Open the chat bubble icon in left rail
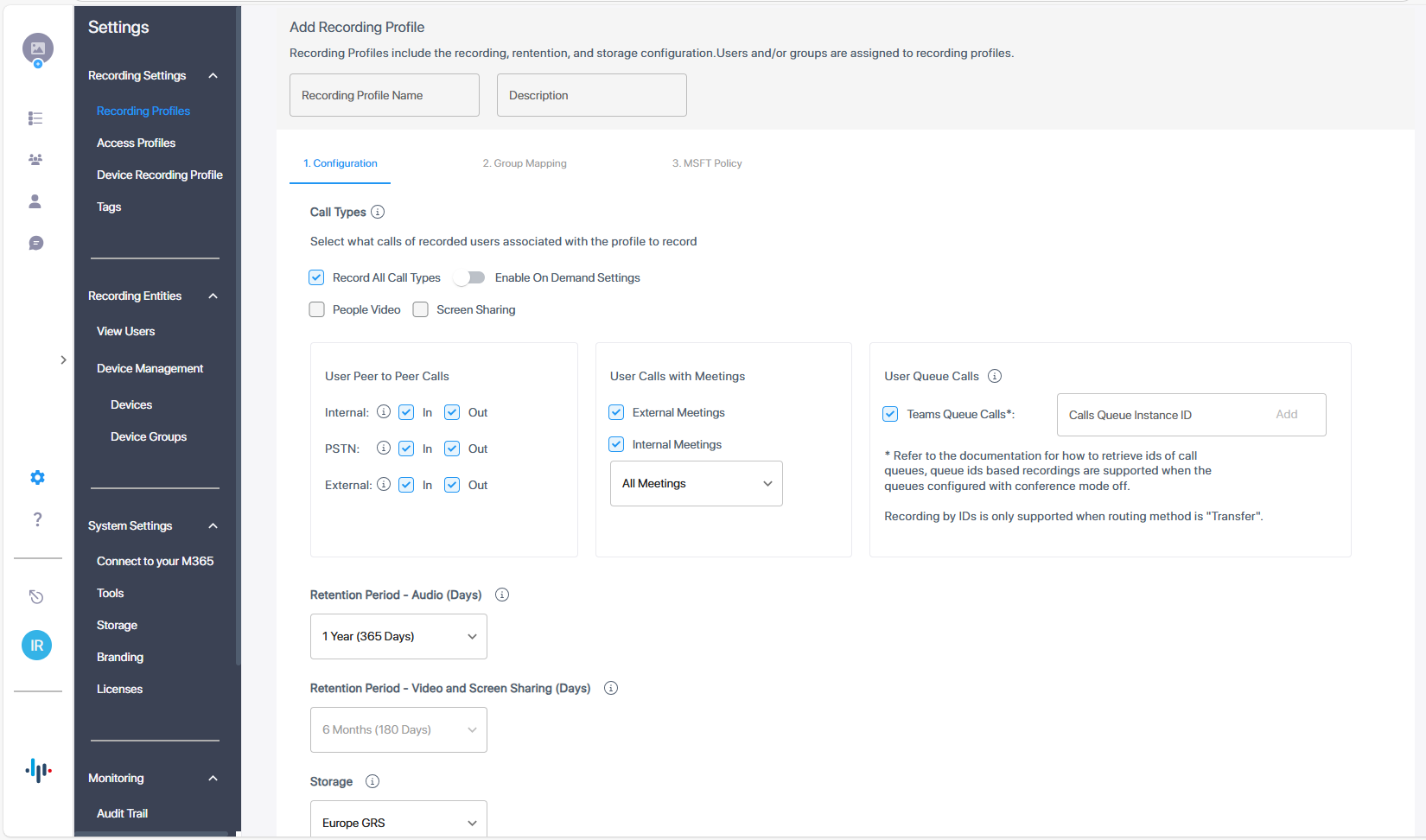This screenshot has height=840, width=1426. (35, 244)
